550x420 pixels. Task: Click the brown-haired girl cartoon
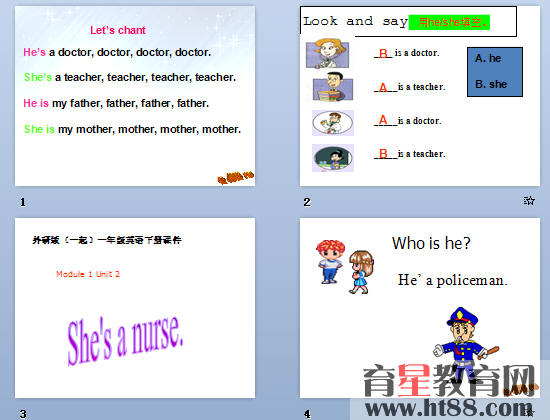(x=361, y=272)
